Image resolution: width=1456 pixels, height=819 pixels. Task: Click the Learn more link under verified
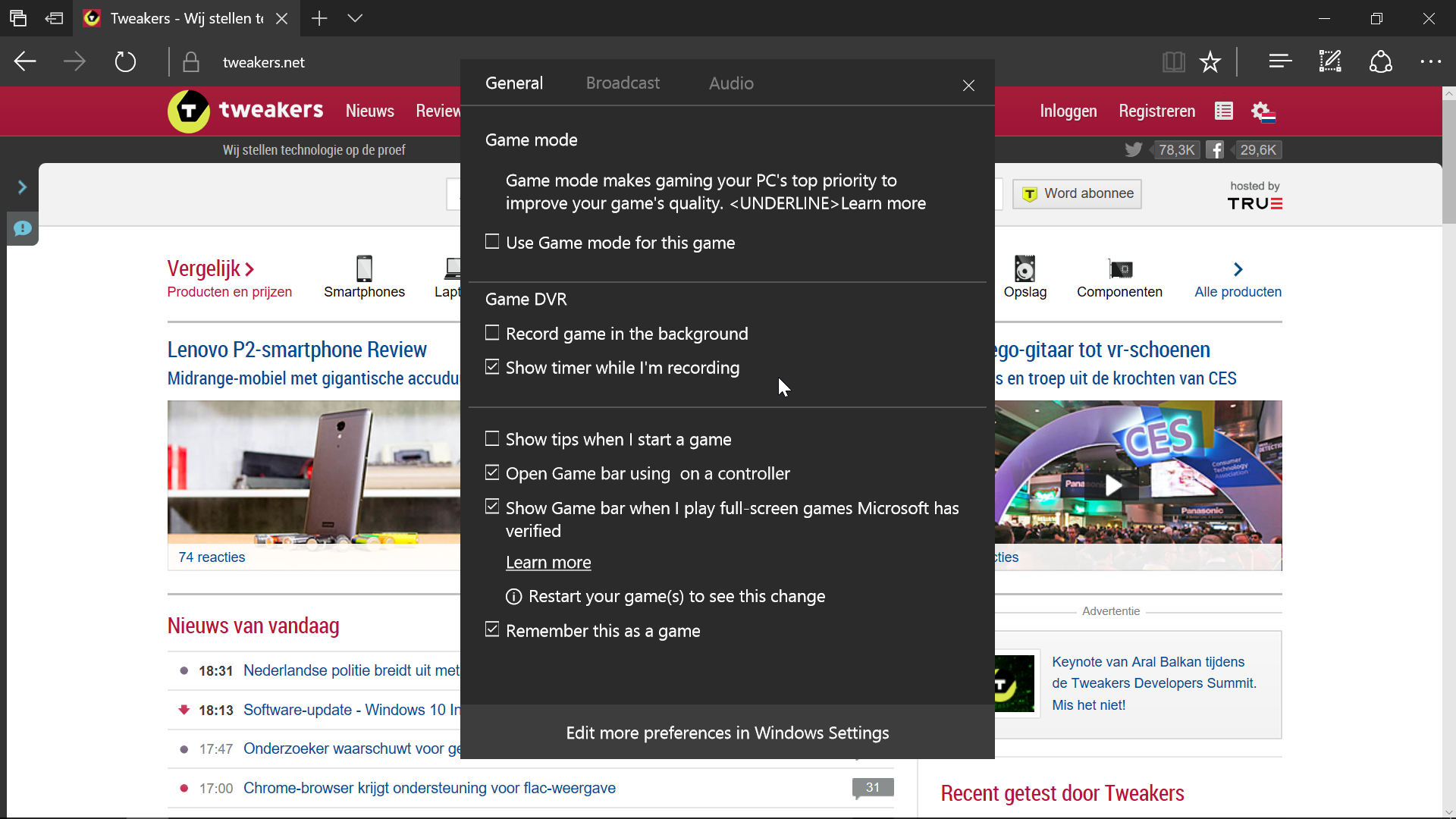point(548,563)
